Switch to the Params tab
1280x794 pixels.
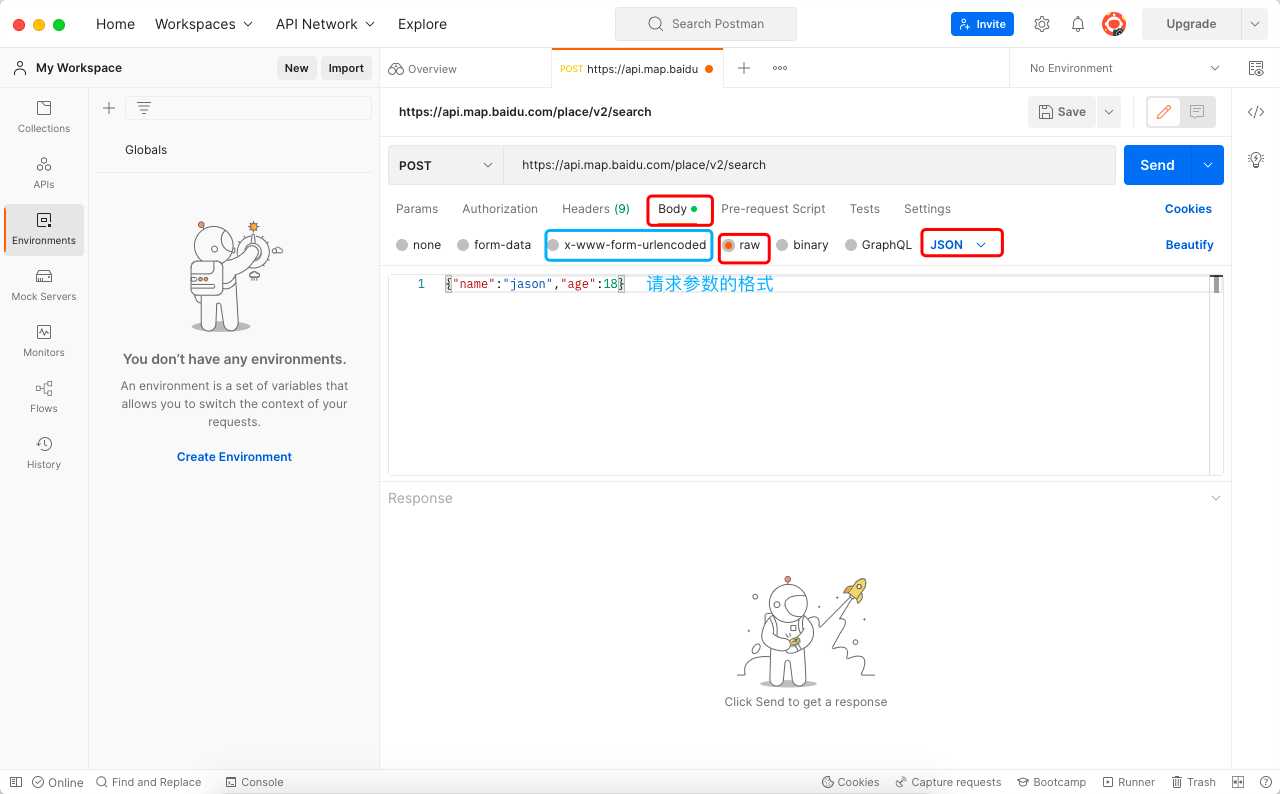(x=417, y=209)
